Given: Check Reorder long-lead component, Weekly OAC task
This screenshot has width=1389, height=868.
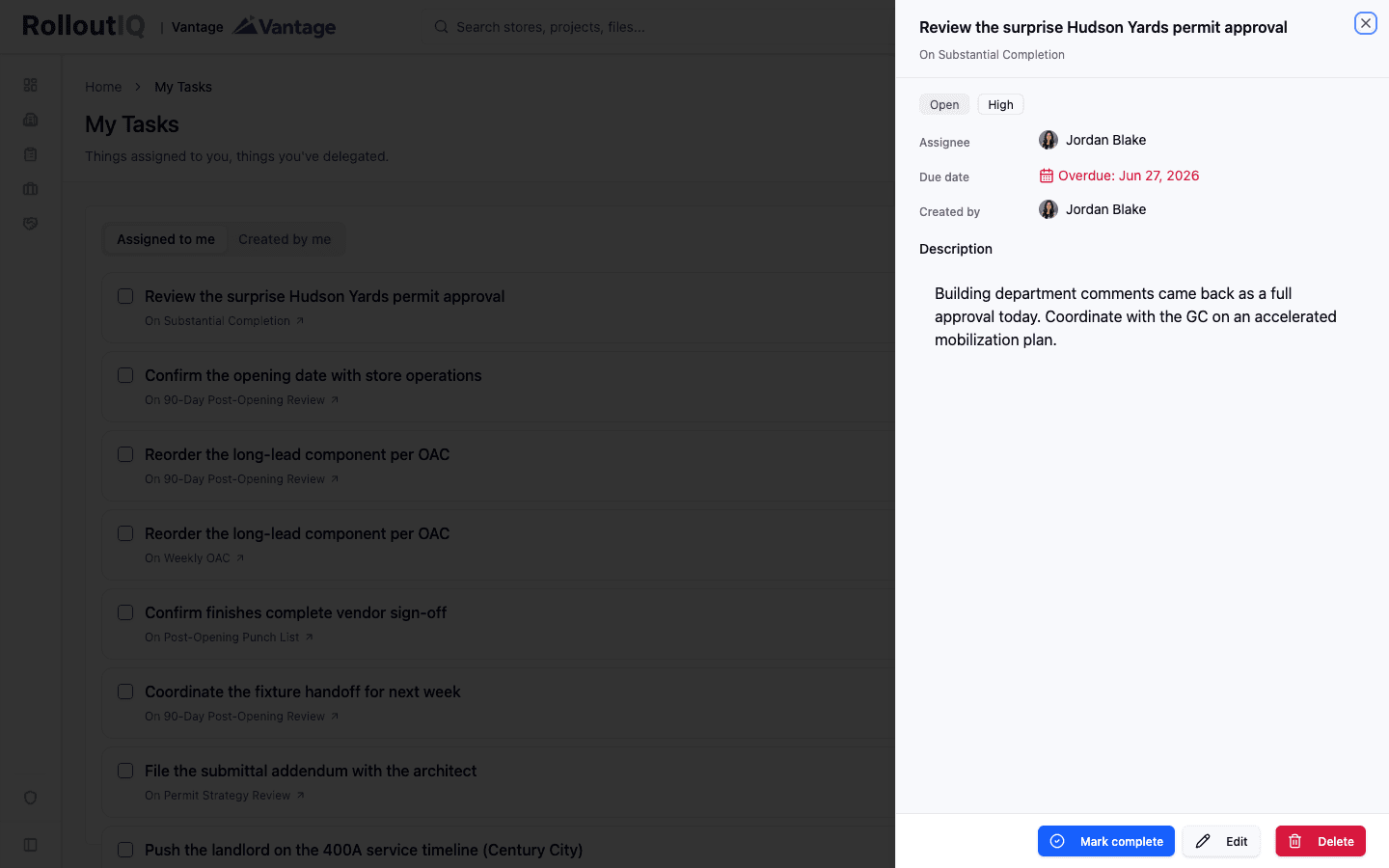Looking at the screenshot, I should (125, 533).
